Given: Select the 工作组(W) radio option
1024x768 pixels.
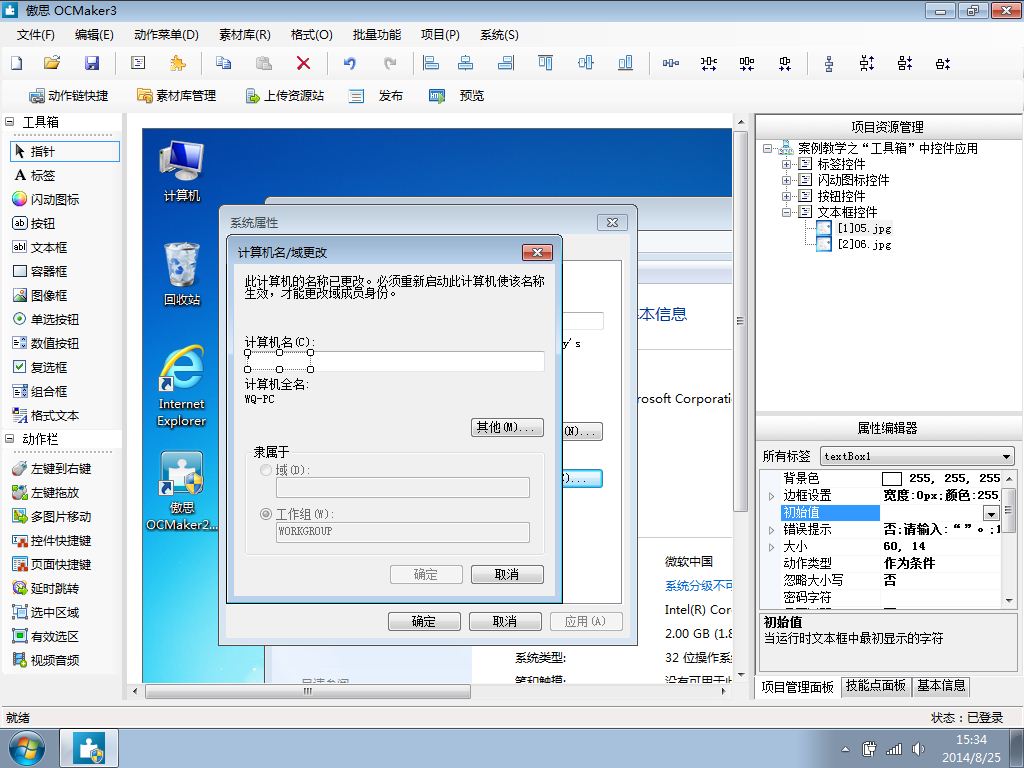Looking at the screenshot, I should pyautogui.click(x=266, y=514).
